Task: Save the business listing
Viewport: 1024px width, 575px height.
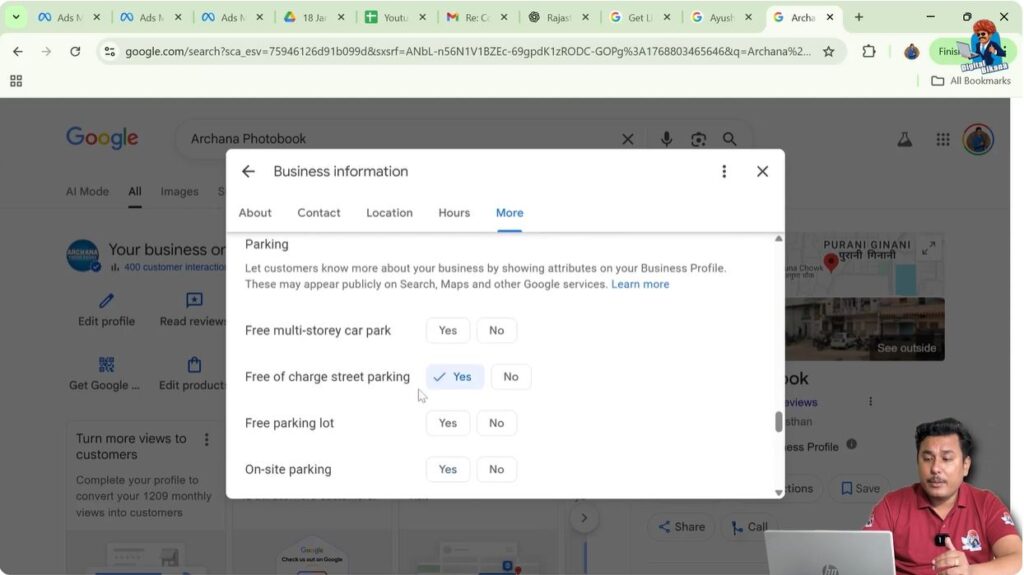Action: [x=860, y=488]
